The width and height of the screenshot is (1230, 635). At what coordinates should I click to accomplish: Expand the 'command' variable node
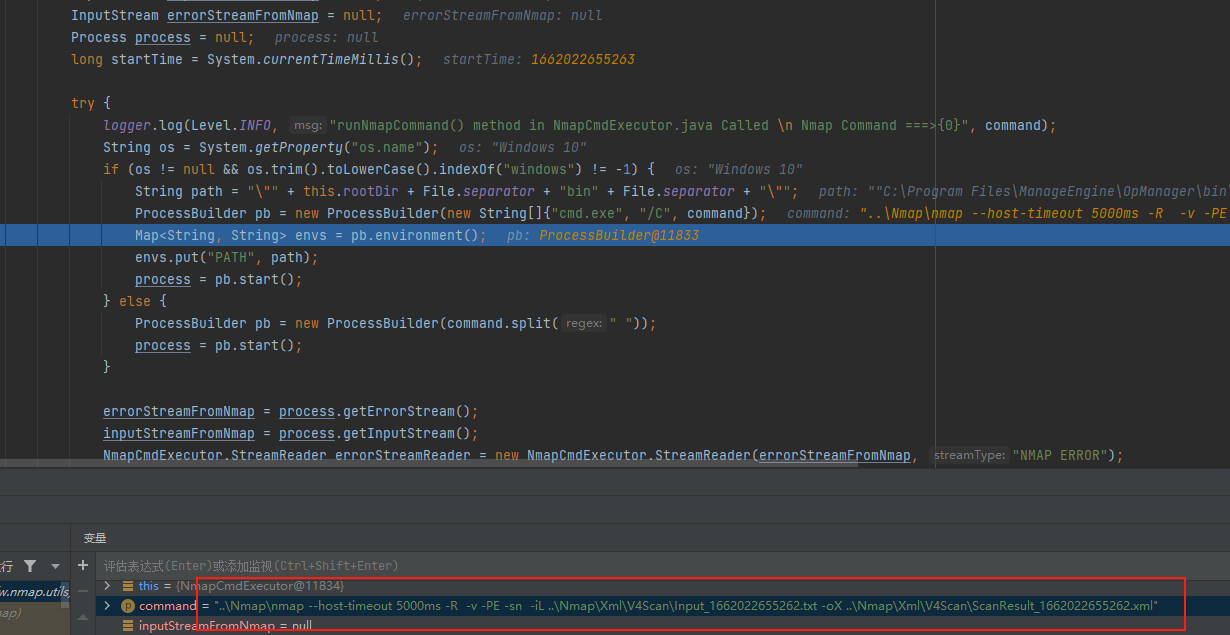[107, 606]
